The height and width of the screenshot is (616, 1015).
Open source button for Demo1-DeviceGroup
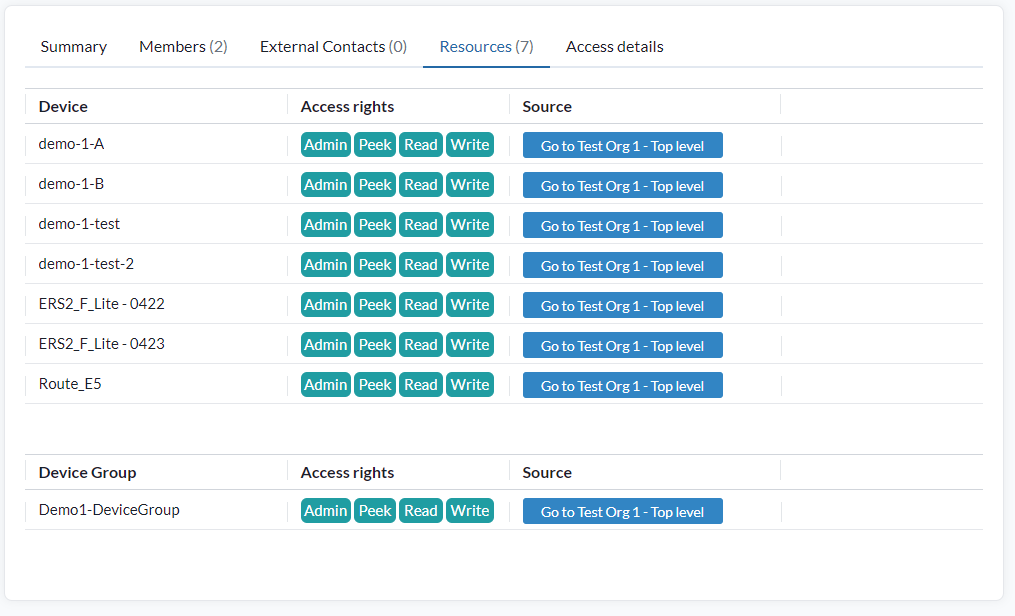[x=623, y=511]
